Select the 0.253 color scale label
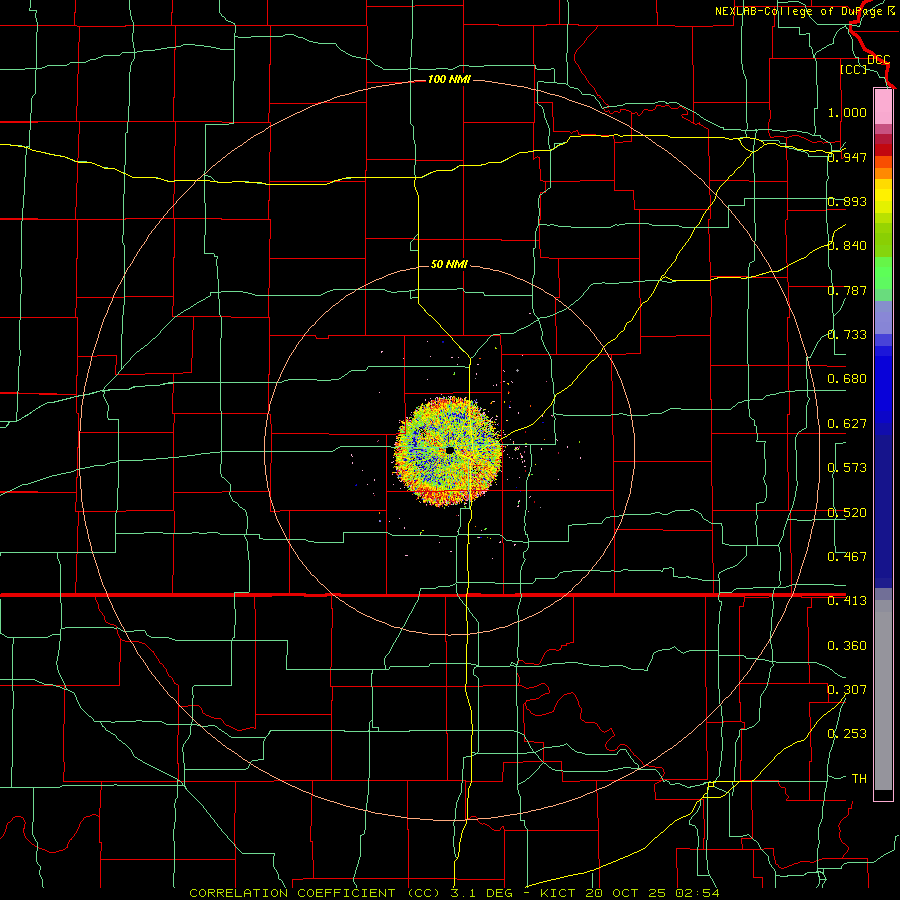This screenshot has height=900, width=900. point(847,734)
